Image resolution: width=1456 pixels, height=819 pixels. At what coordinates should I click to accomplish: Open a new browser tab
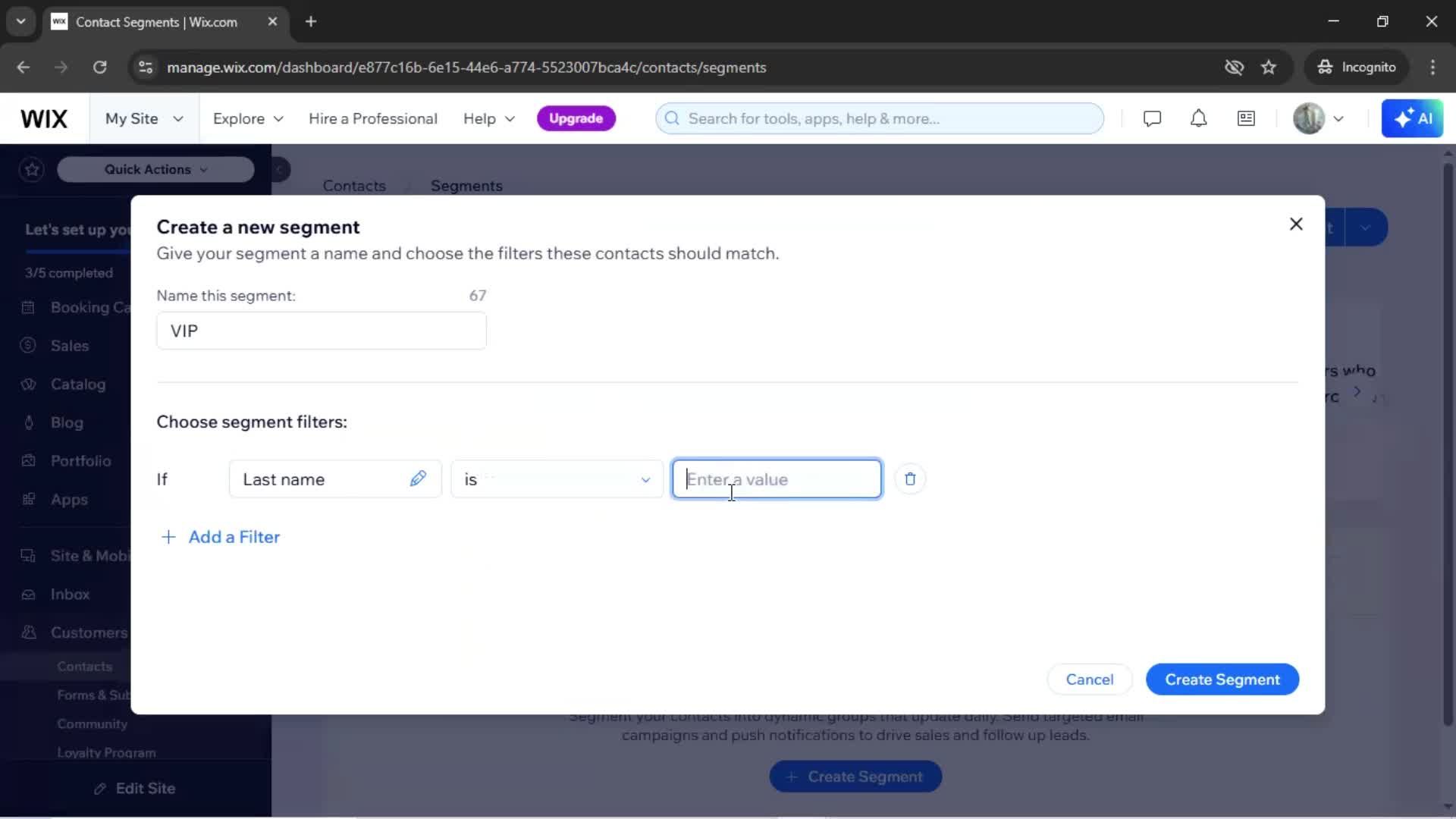[x=311, y=21]
